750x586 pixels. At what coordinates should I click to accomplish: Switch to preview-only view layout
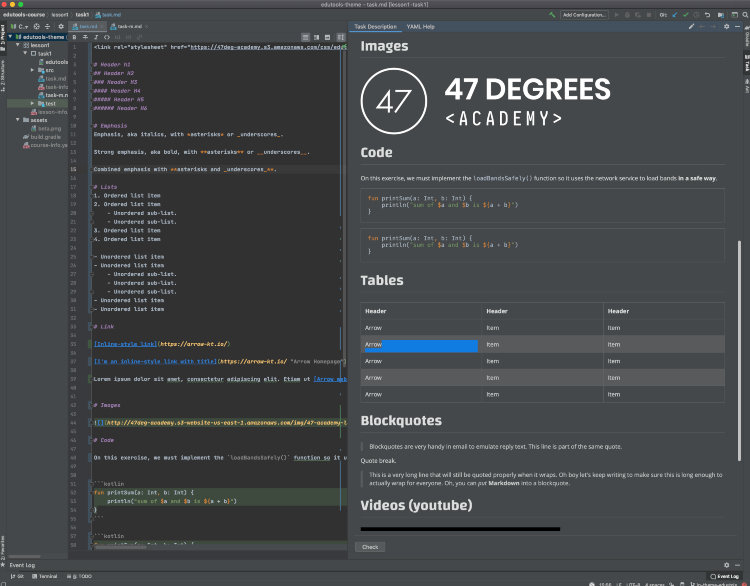click(327, 37)
